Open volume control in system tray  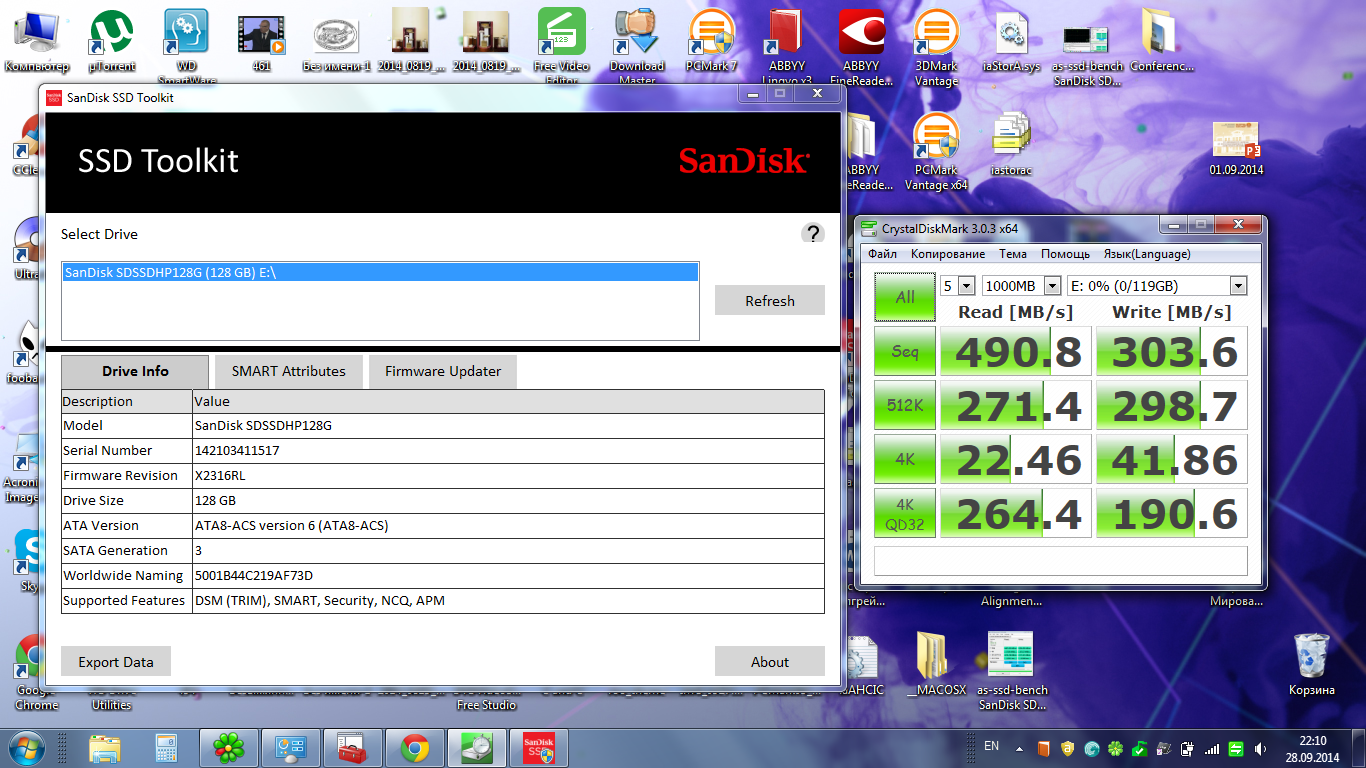coord(1259,748)
